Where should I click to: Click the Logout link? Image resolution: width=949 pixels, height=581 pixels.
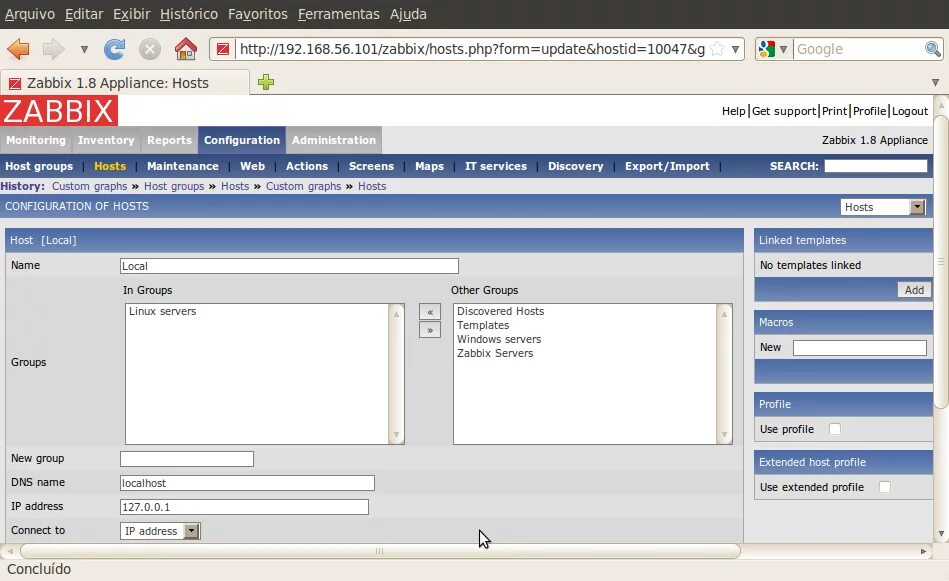point(910,111)
